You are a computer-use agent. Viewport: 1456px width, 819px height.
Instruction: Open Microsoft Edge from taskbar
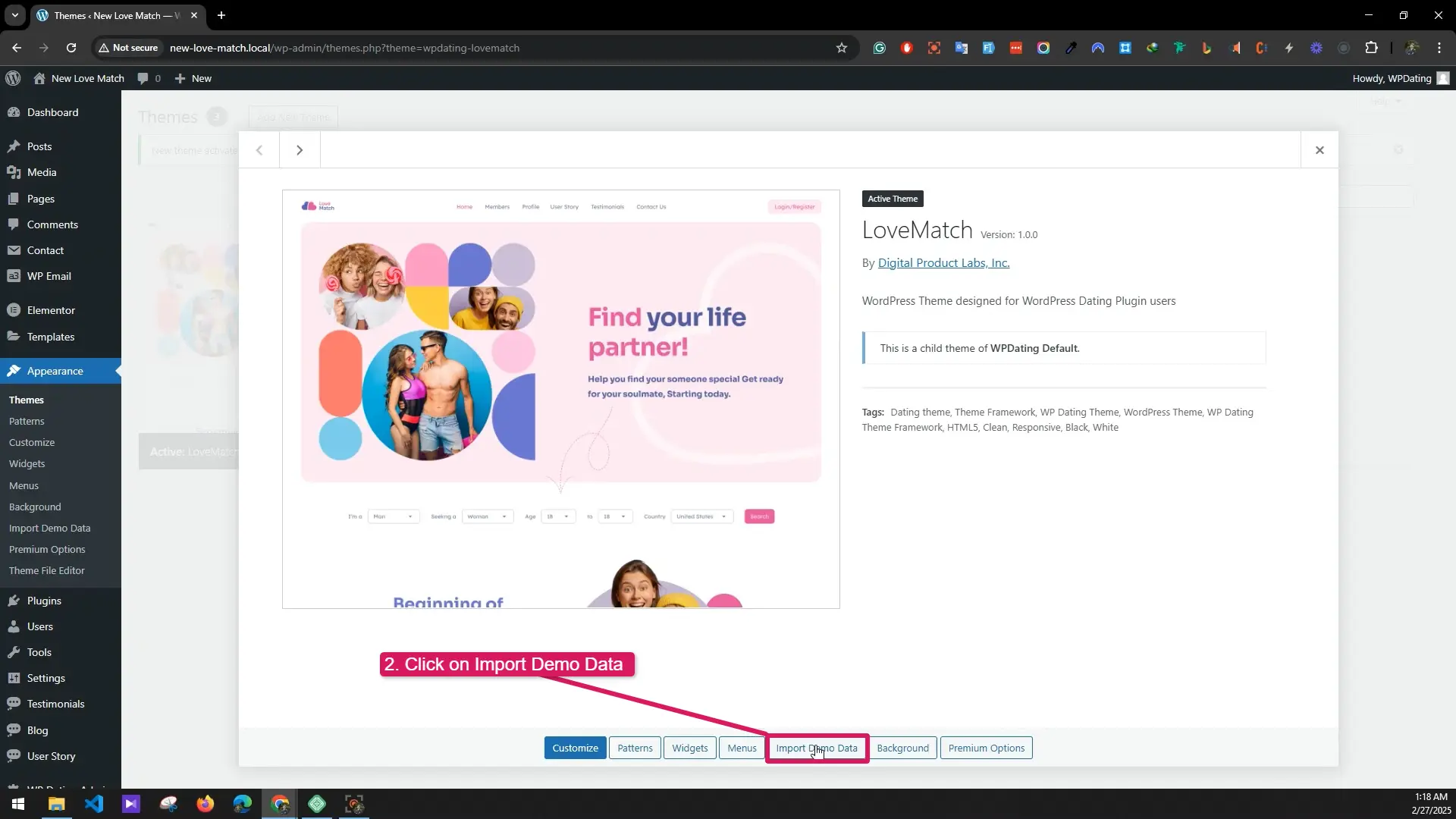click(243, 804)
